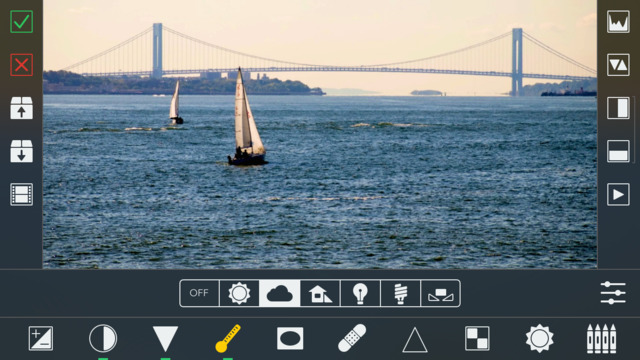
Task: Select the fluorescent lamp white balance preset
Action: tap(400, 293)
